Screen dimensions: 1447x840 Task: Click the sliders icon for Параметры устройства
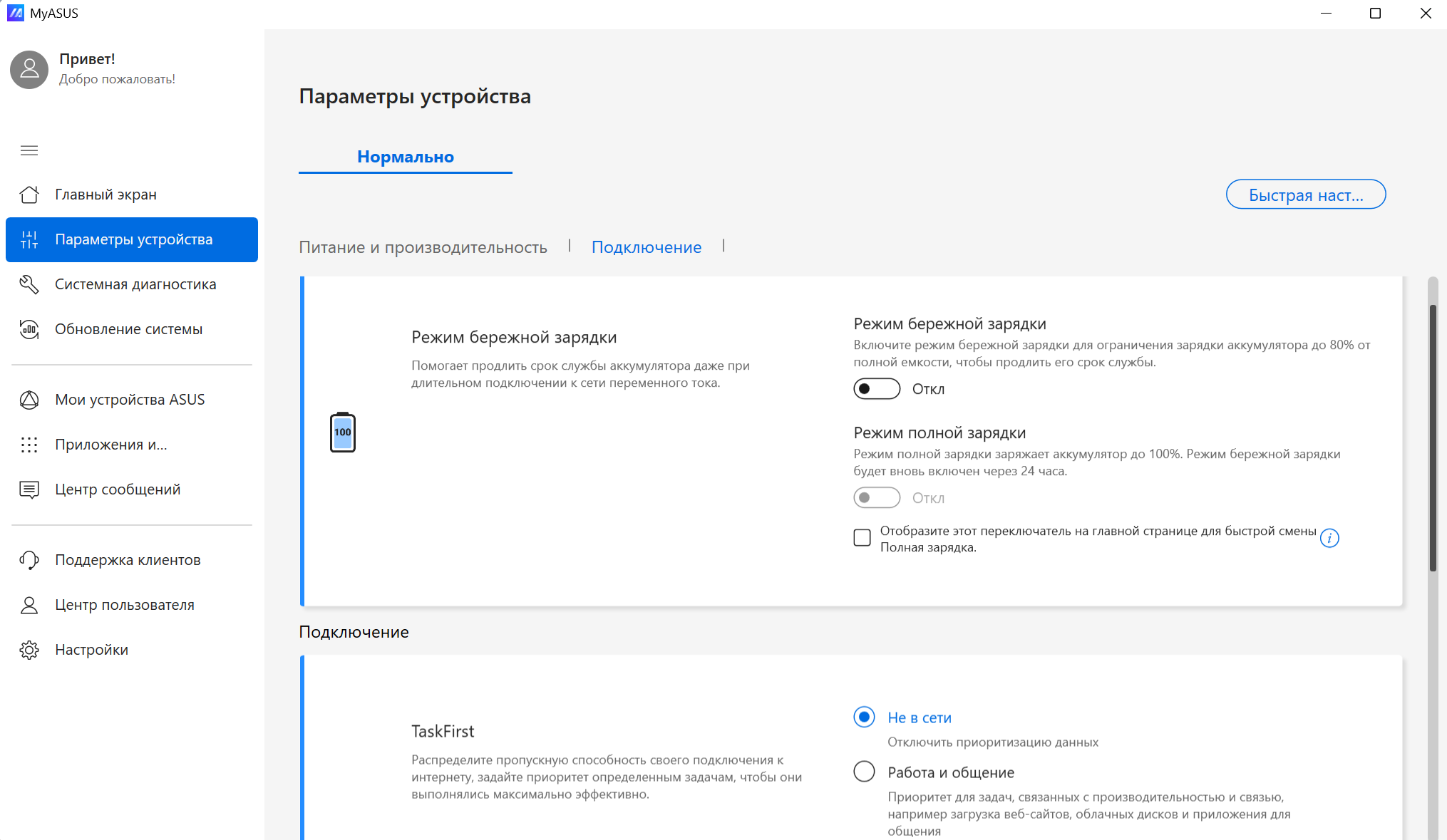pos(29,239)
